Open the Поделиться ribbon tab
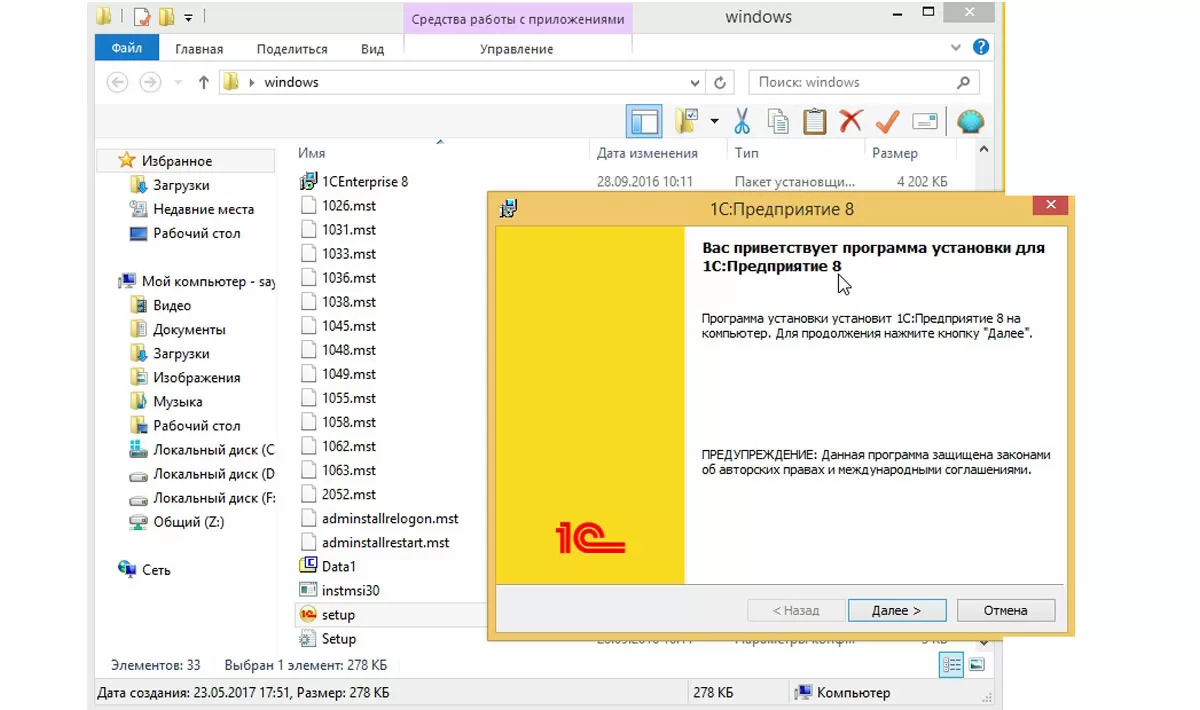Screen dimensions: 1200x710 pos(292,48)
